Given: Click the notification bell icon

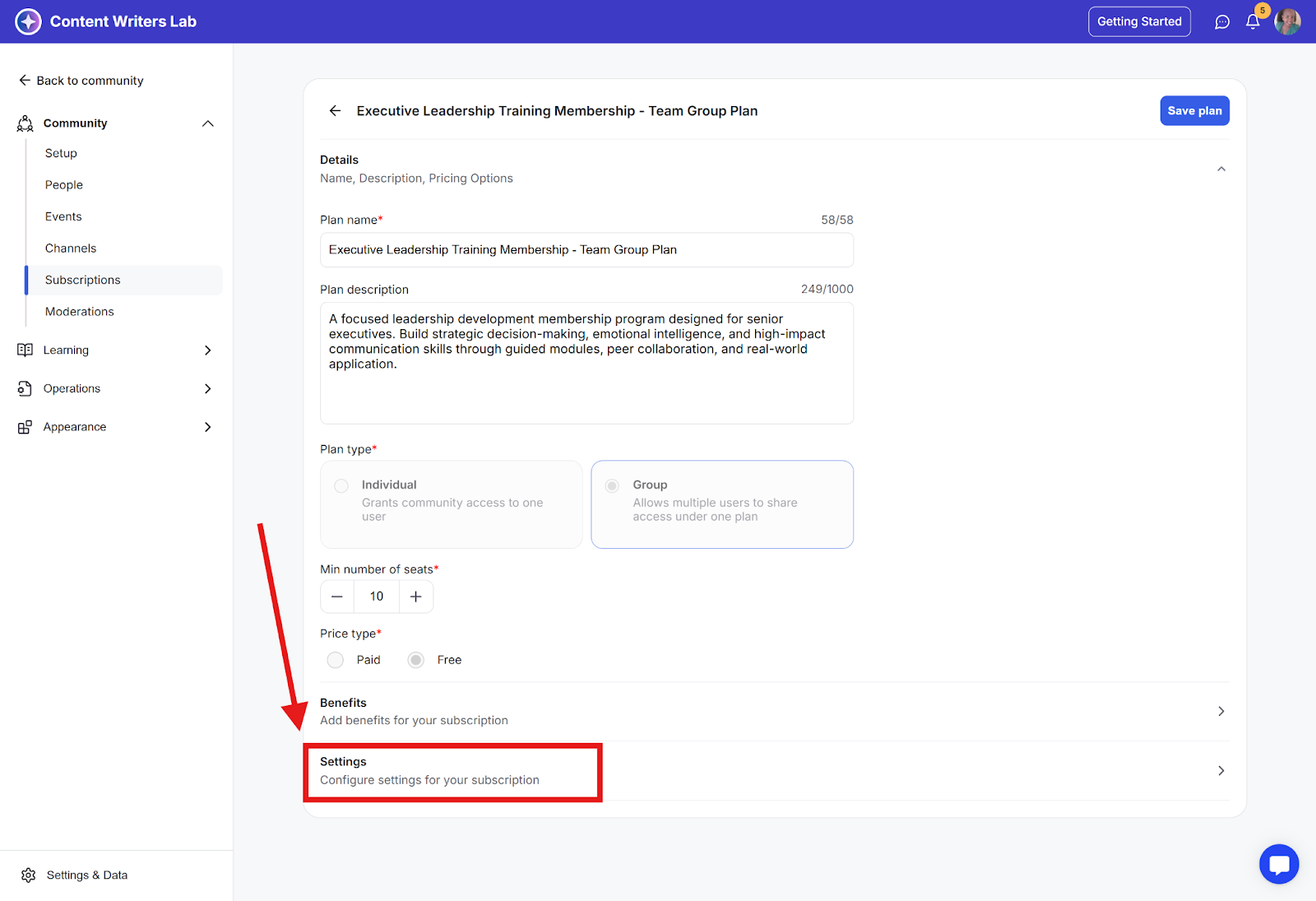Looking at the screenshot, I should coord(1252,22).
